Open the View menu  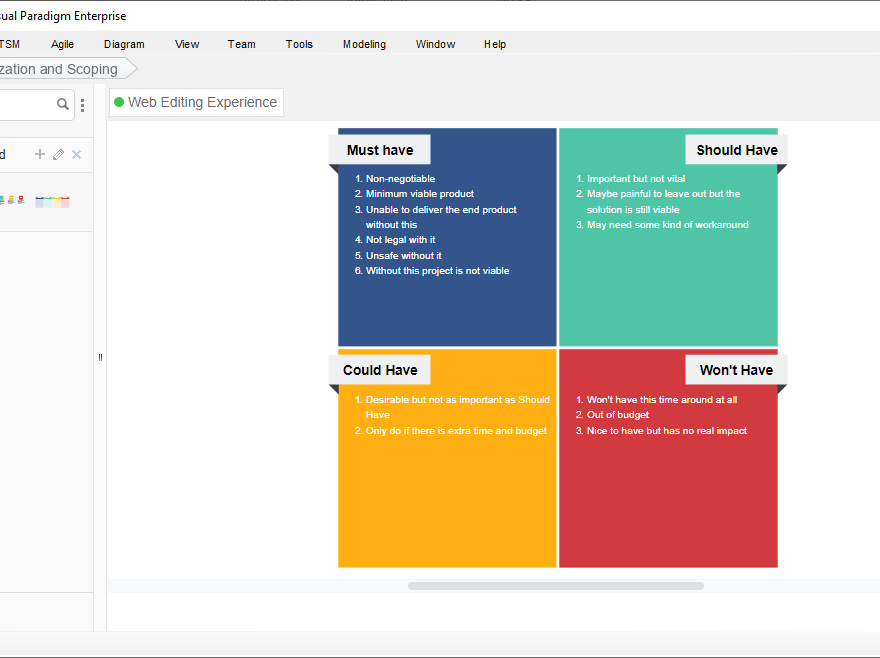pyautogui.click(x=187, y=44)
